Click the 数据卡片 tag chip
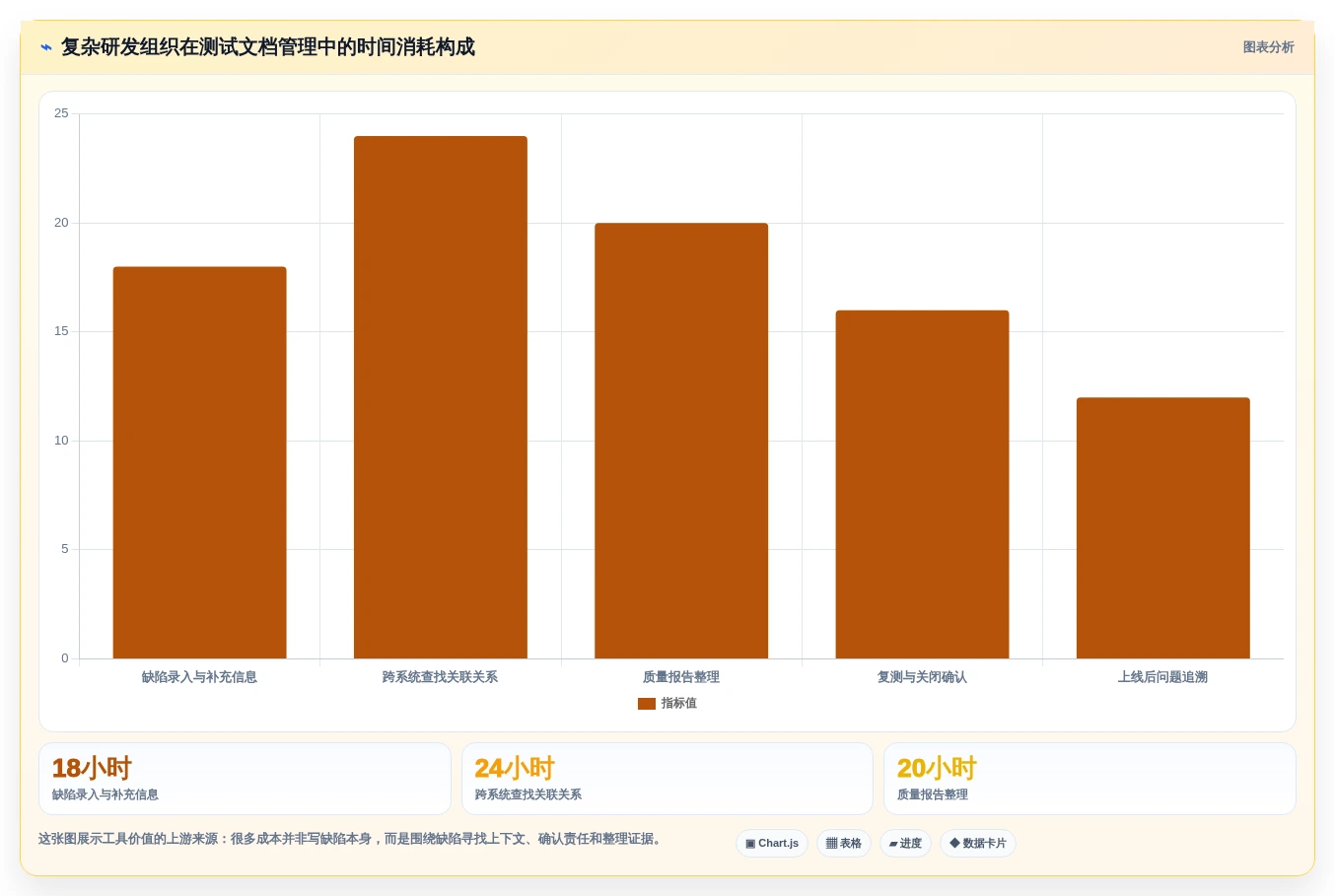The width and height of the screenshot is (1335, 896). [978, 844]
